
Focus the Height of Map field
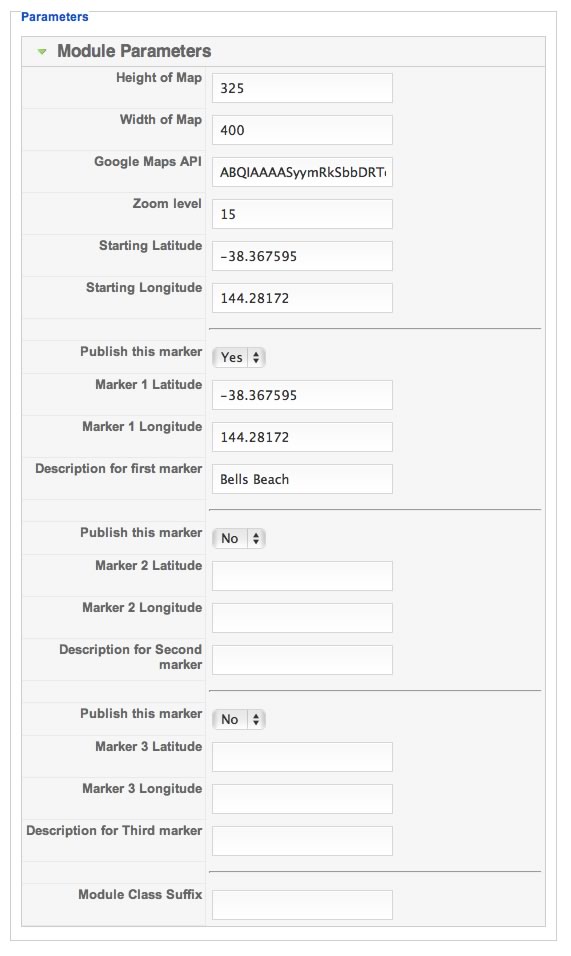click(x=302, y=88)
